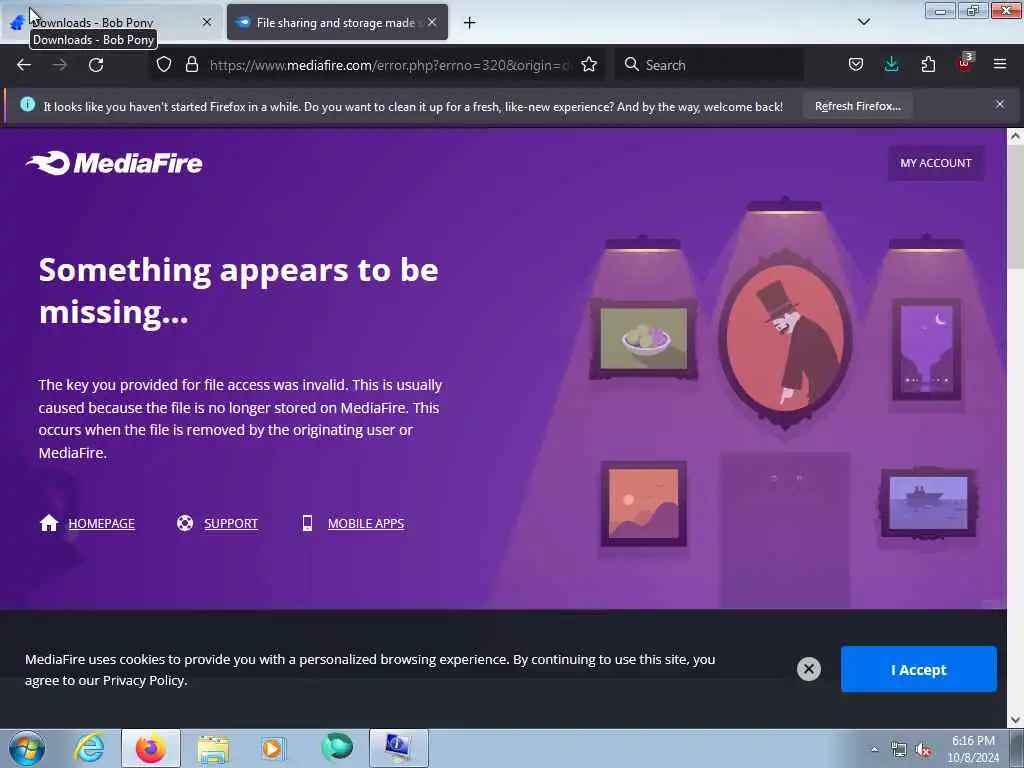Open the MOBILE APPS link

point(366,523)
